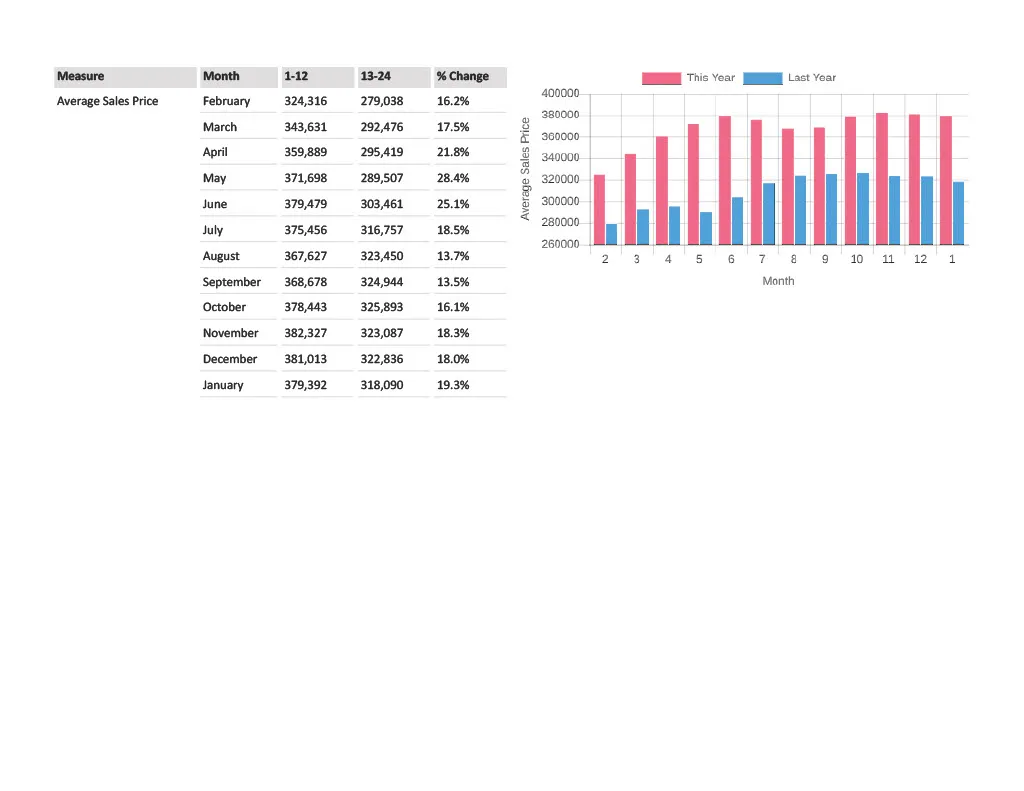Toggle the Last Year legend label
1024x791 pixels.
pyautogui.click(x=811, y=78)
